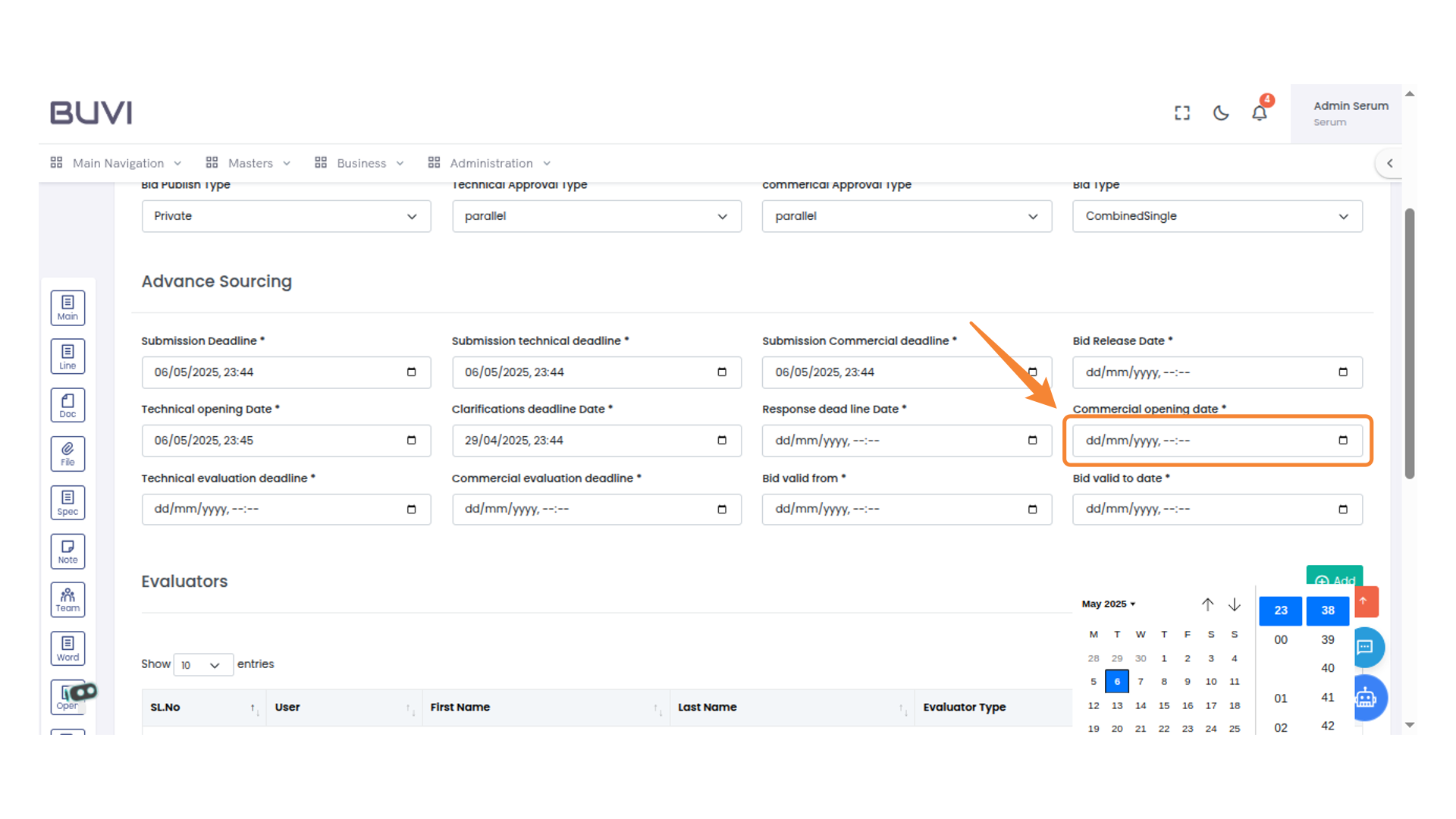Open the Line sidebar icon
The height and width of the screenshot is (819, 1456).
(67, 356)
